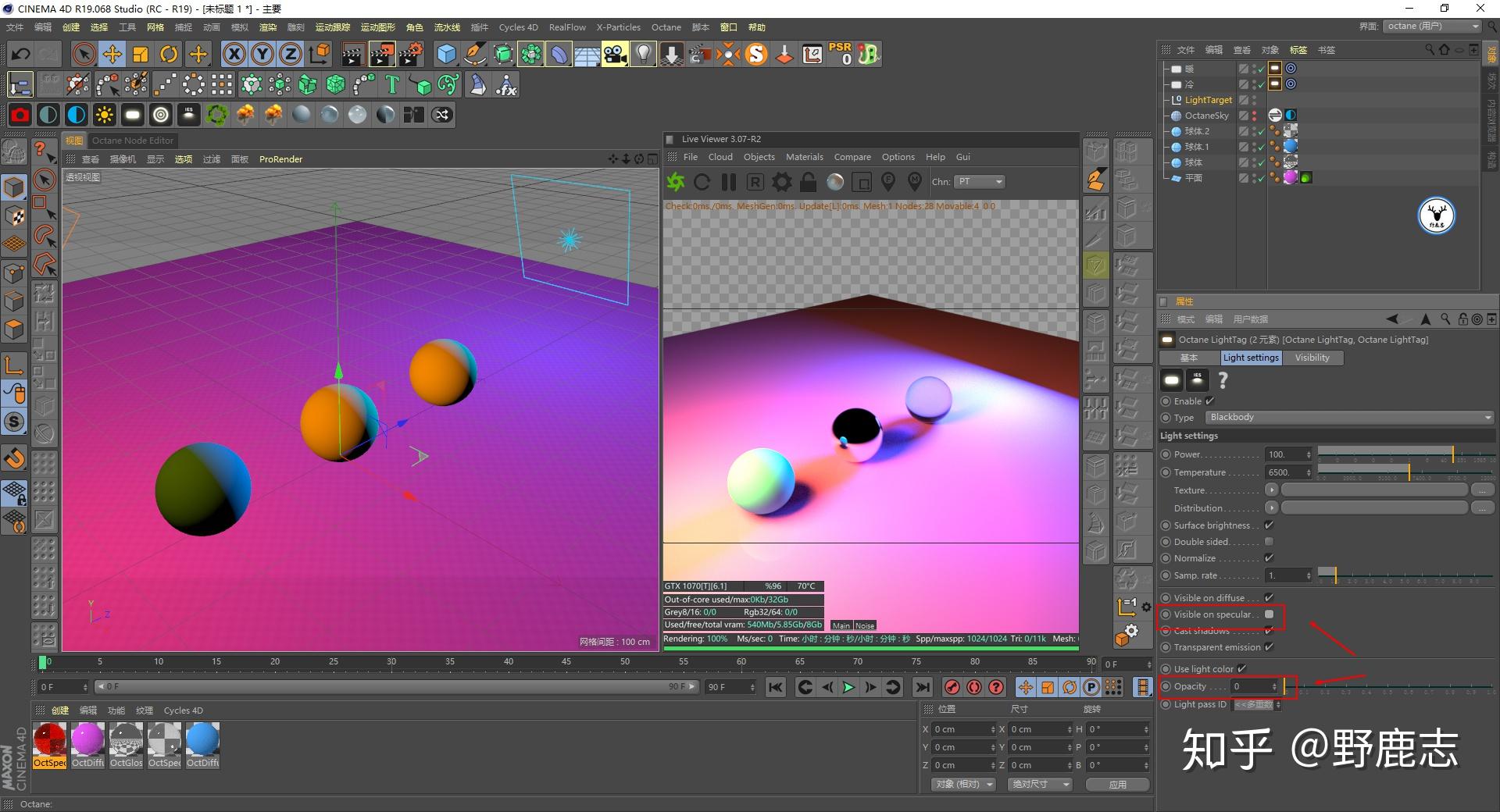Image resolution: width=1500 pixels, height=812 pixels.
Task: Open Live Viewer settings gear icon
Action: [x=781, y=182]
